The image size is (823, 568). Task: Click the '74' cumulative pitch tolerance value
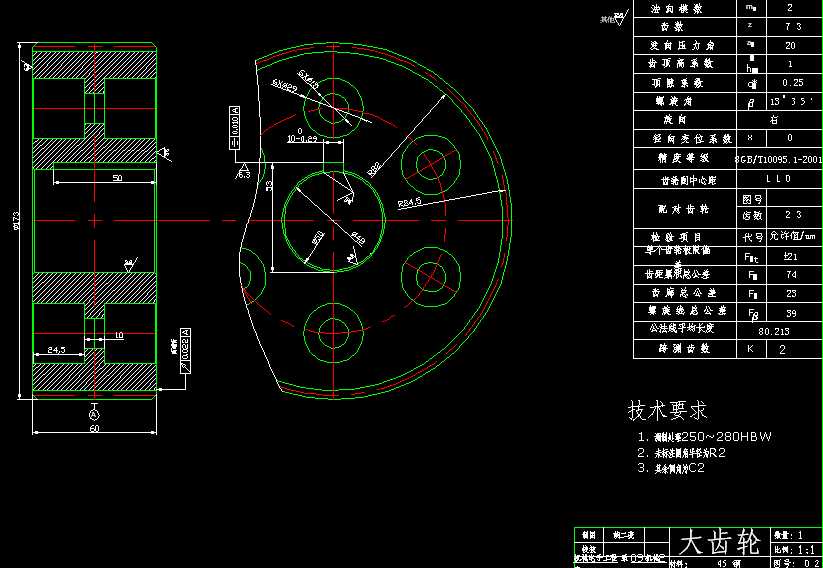pyautogui.click(x=792, y=275)
